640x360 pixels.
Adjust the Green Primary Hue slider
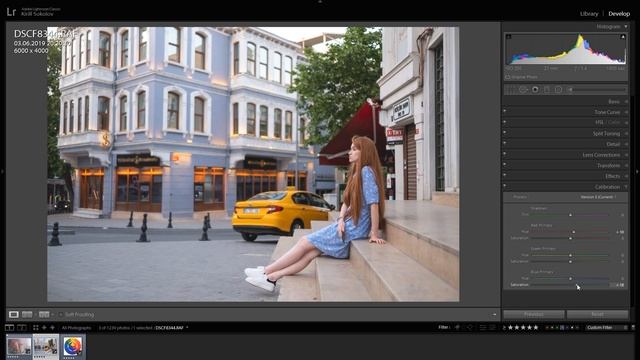pyautogui.click(x=570, y=255)
